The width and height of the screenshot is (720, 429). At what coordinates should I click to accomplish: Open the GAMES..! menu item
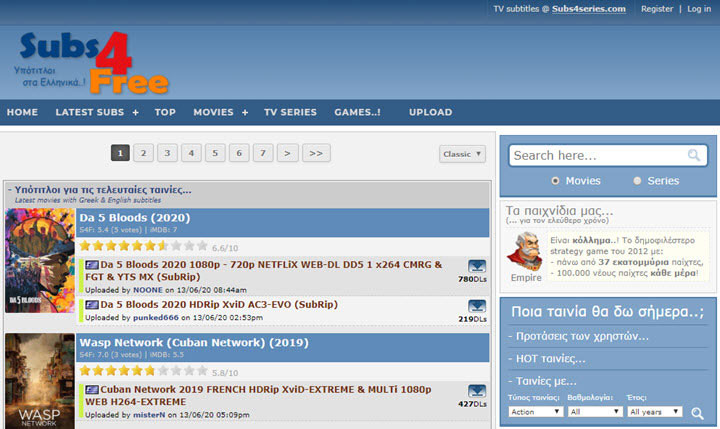357,112
